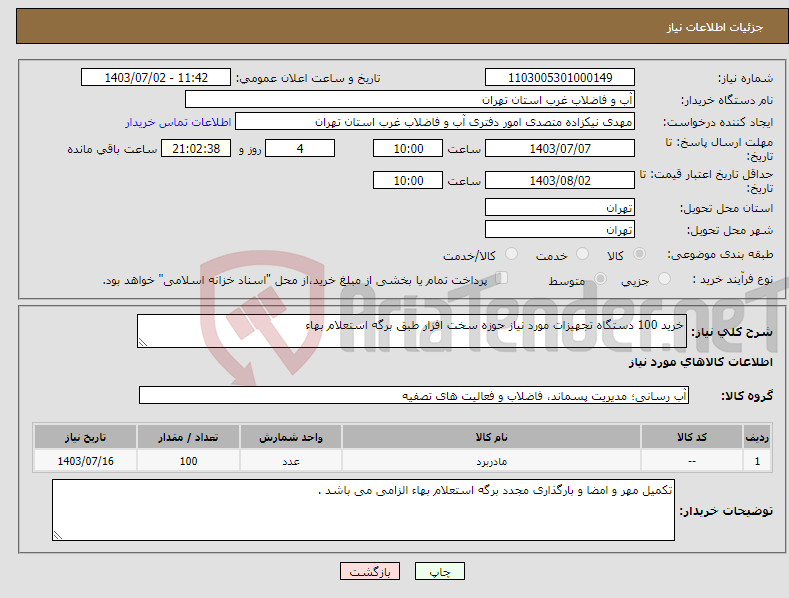
Task: Click the delivery city field تهران
Action: pyautogui.click(x=560, y=230)
